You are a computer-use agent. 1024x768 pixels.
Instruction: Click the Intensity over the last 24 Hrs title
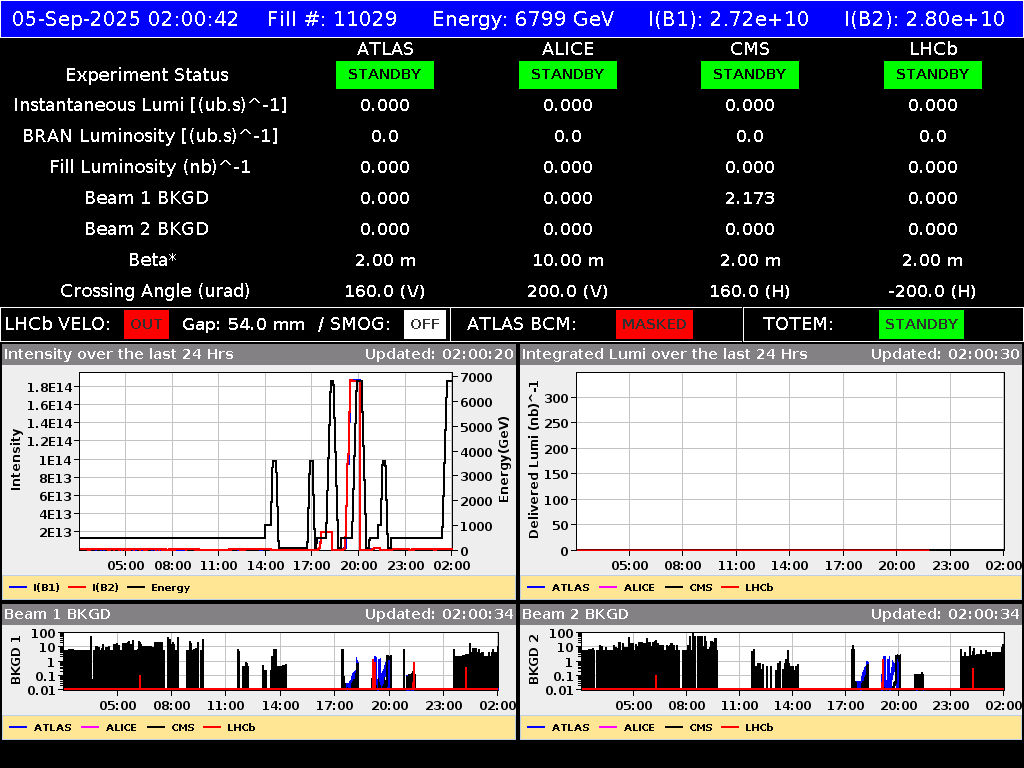119,354
